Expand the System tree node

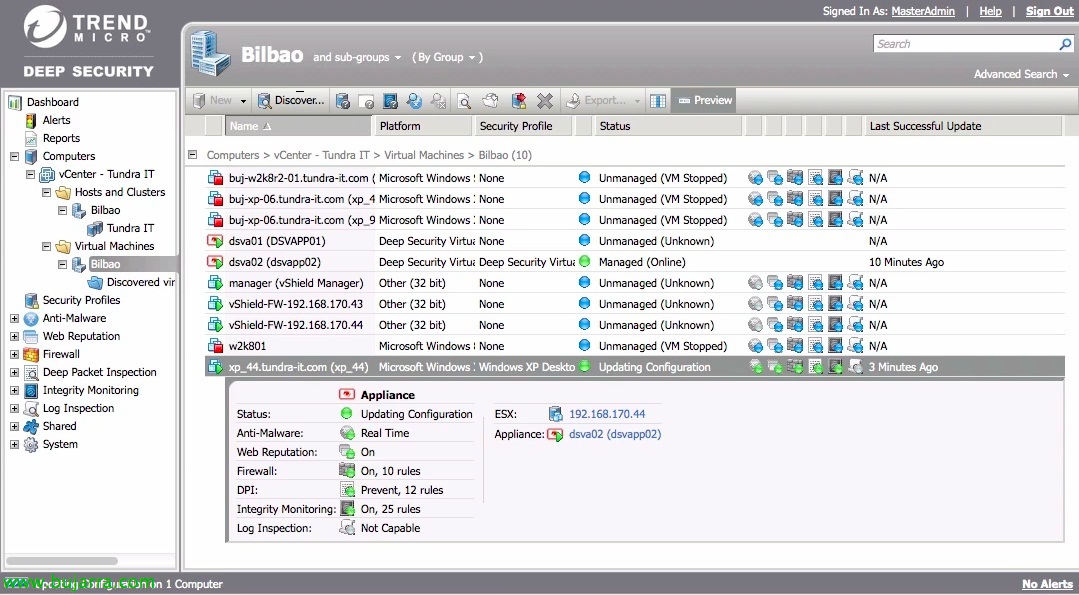click(14, 444)
